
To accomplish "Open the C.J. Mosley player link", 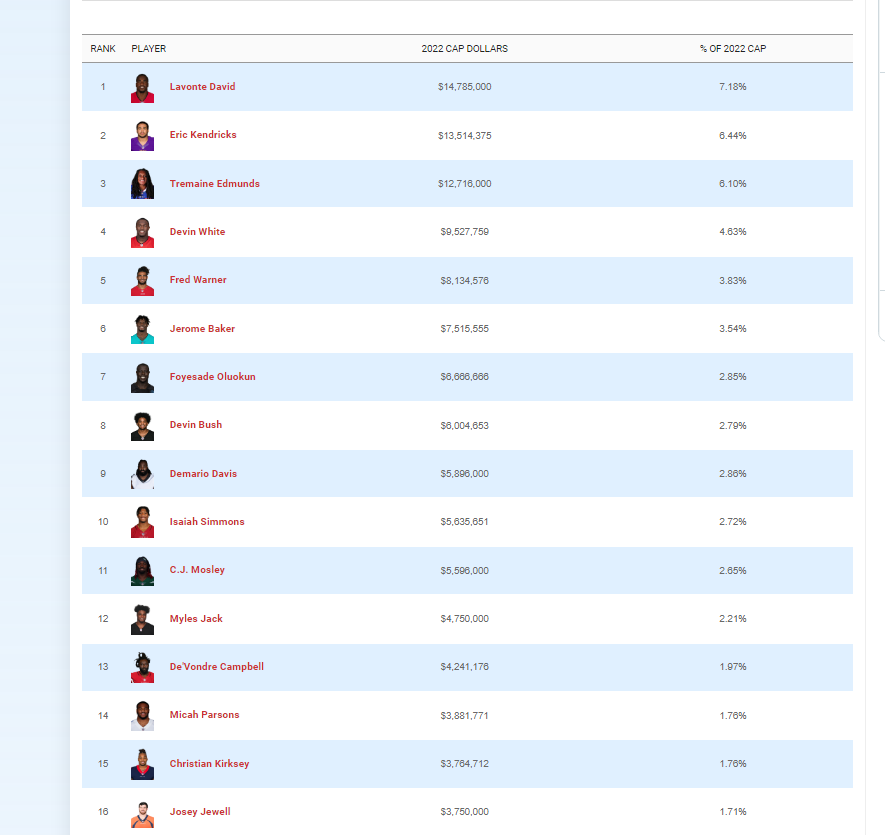I will [197, 570].
